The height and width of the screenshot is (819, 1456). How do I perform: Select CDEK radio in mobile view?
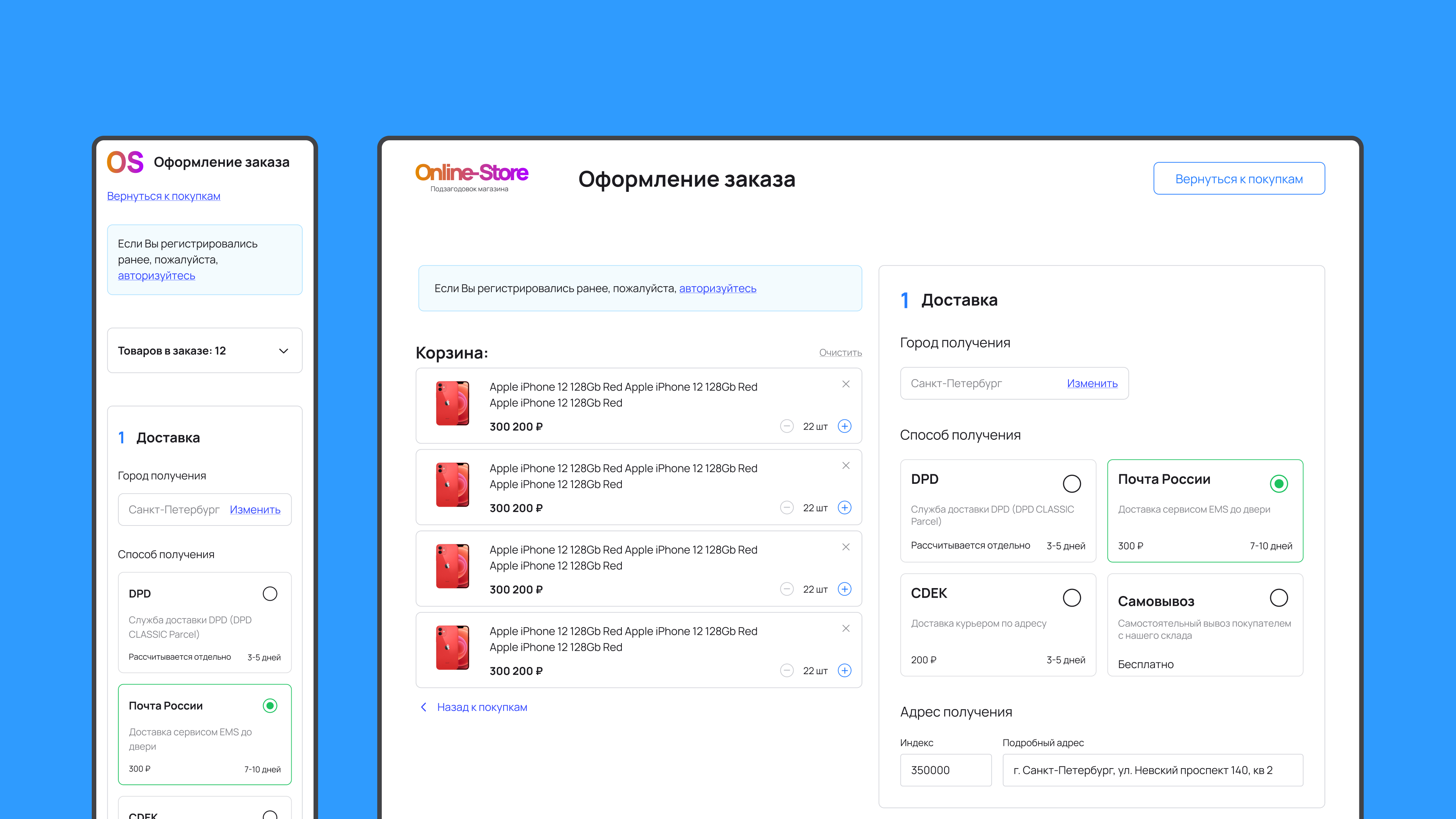pos(270,815)
